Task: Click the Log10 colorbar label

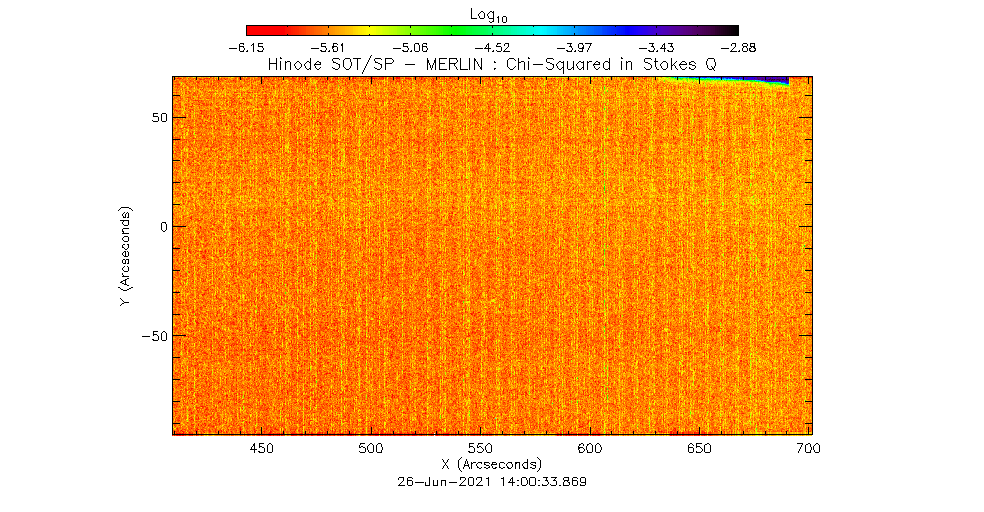Action: coord(491,13)
